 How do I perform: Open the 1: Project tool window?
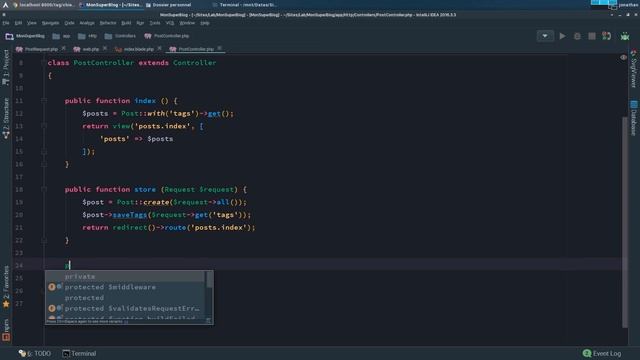[x=6, y=67]
